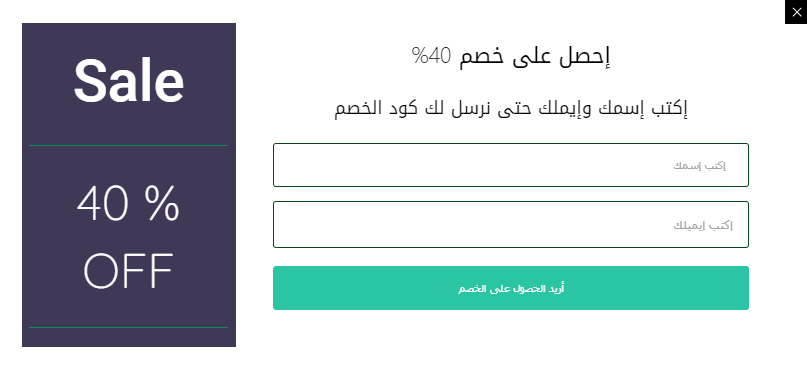Image resolution: width=807 pixels, height=368 pixels.
Task: Click the word 'خصم' in the popup title
Action: (481, 57)
